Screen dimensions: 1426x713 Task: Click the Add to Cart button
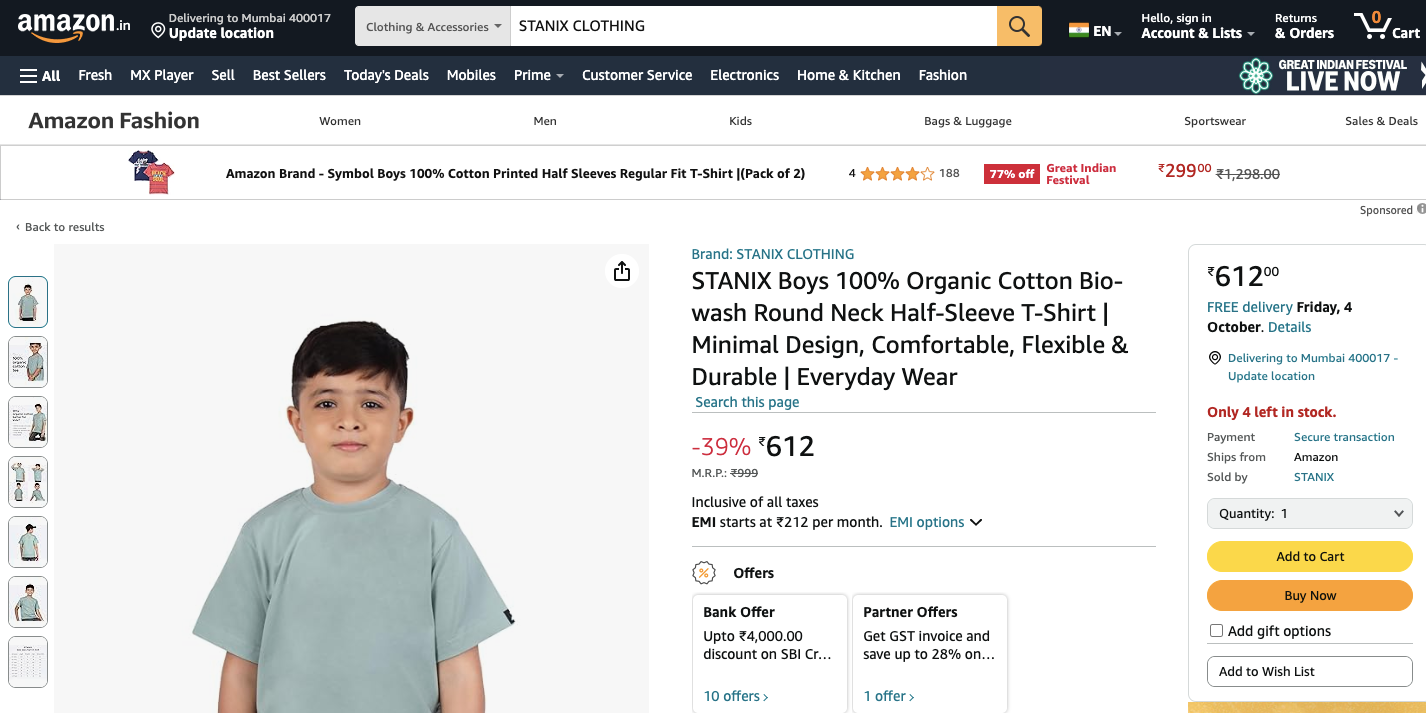point(1309,556)
